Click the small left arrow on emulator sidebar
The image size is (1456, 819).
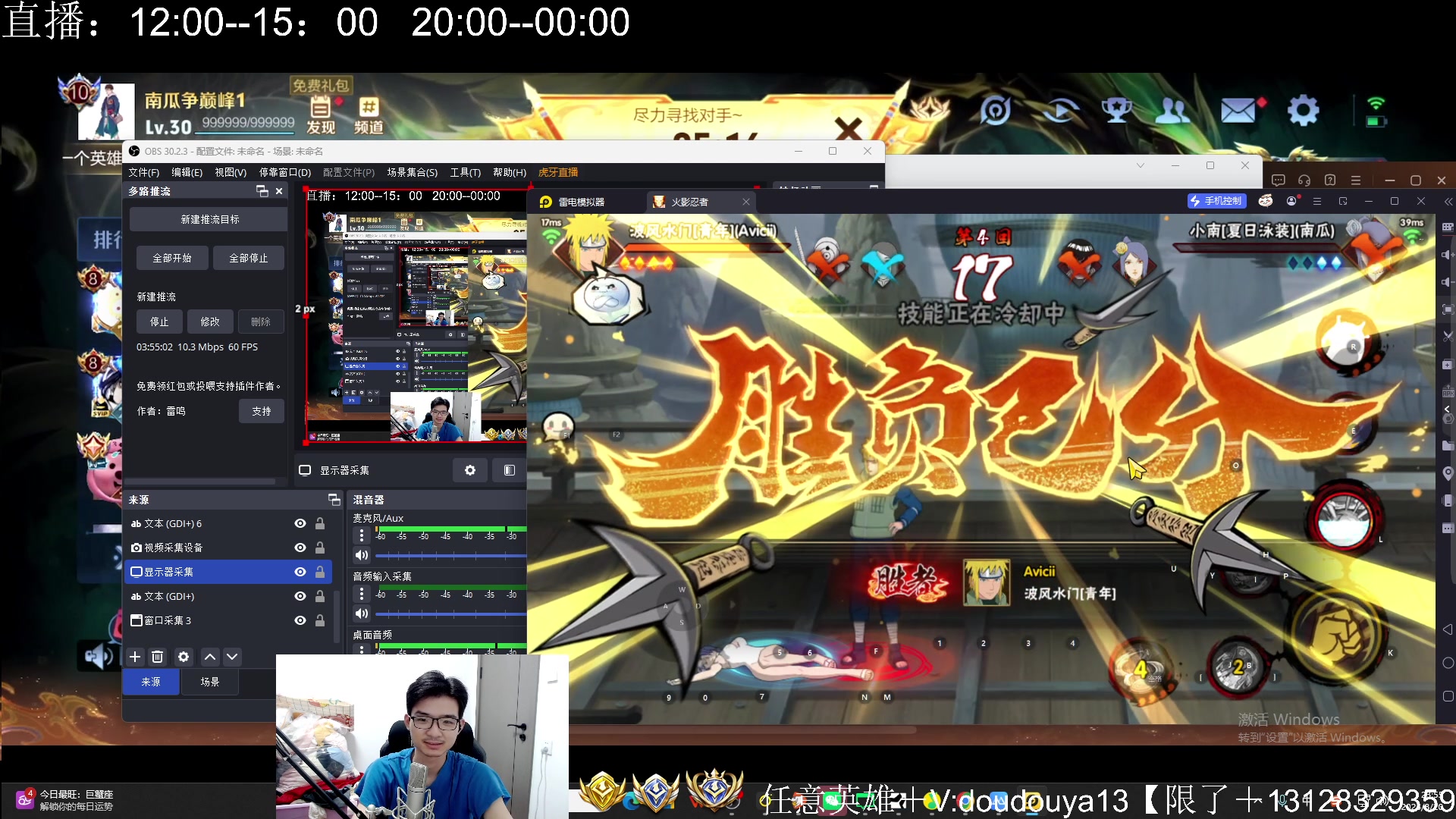[1447, 409]
